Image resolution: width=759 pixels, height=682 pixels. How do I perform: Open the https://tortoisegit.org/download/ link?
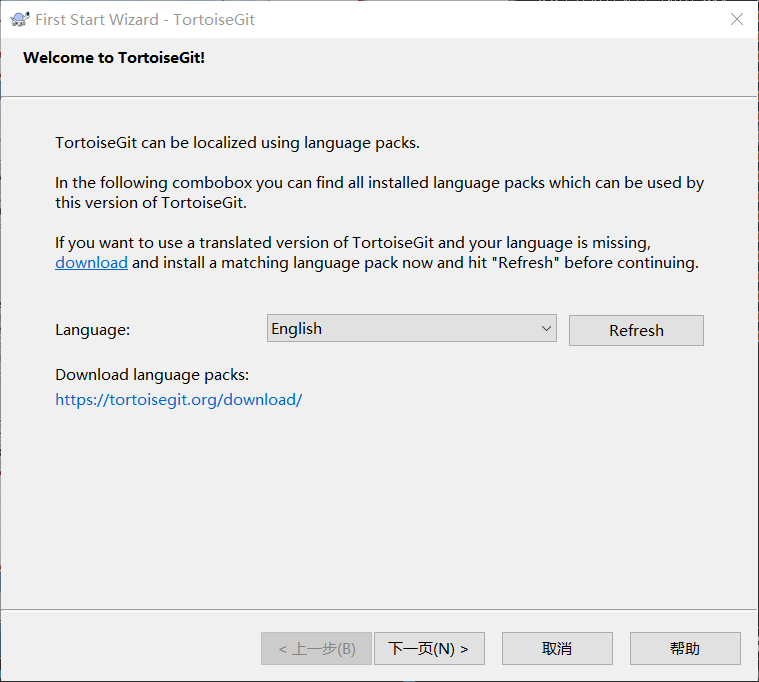click(x=179, y=400)
